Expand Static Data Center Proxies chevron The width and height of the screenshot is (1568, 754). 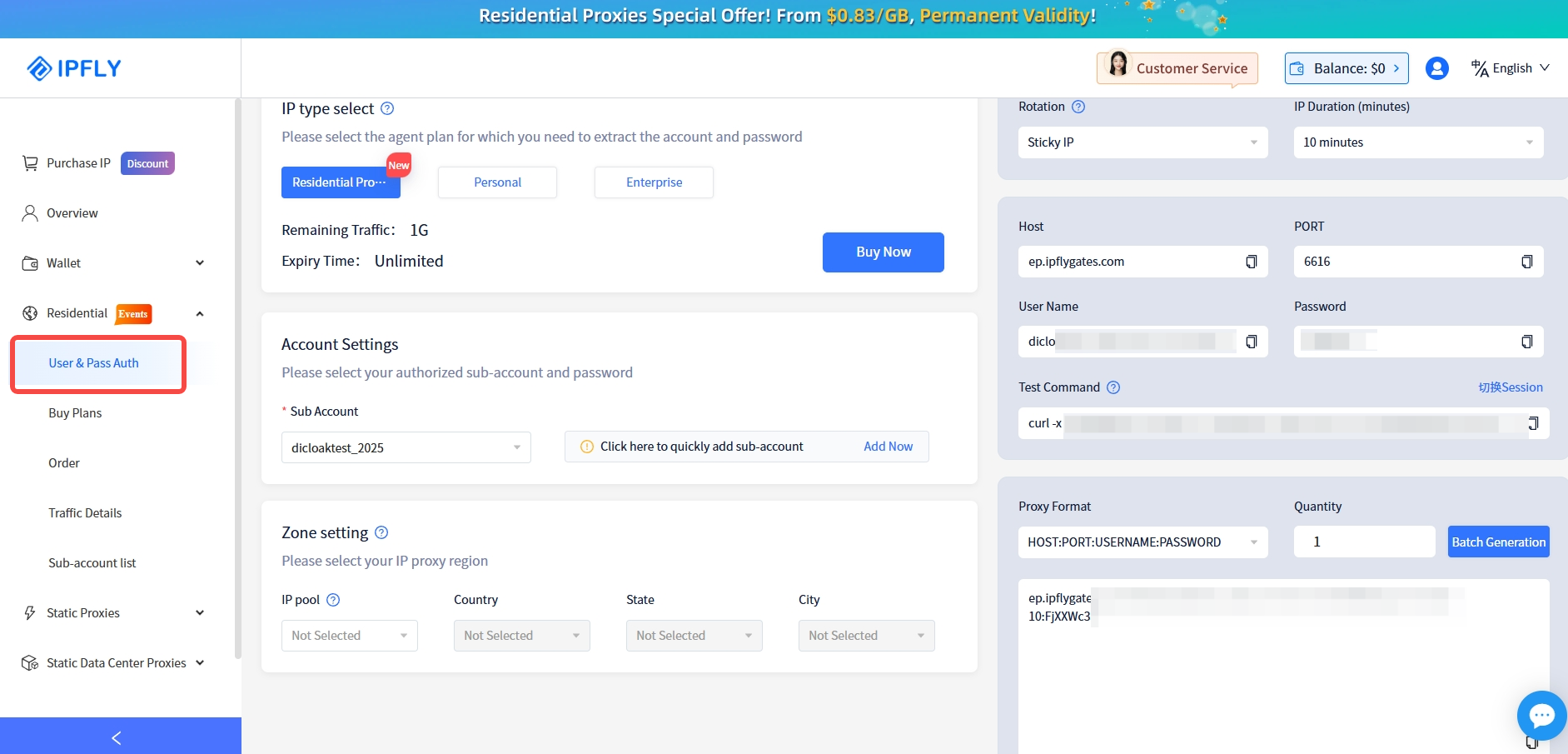pos(200,663)
